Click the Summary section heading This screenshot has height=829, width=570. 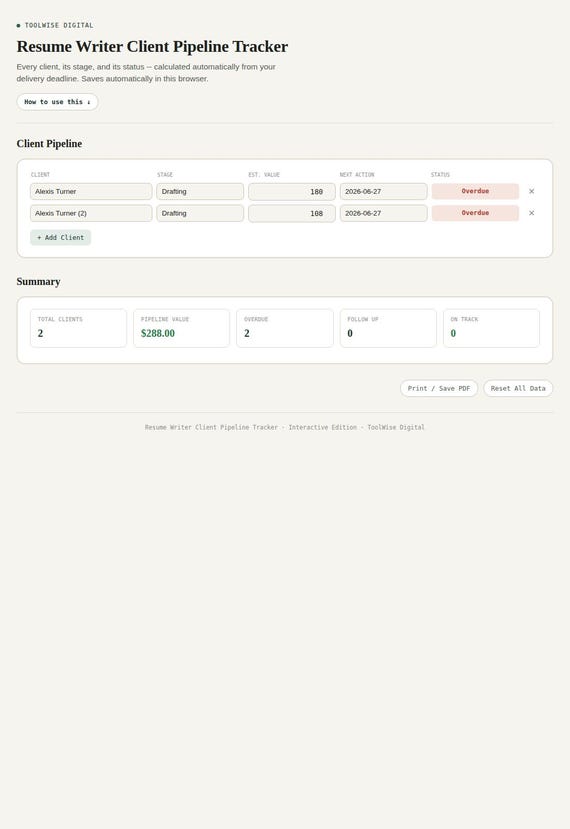(38, 282)
